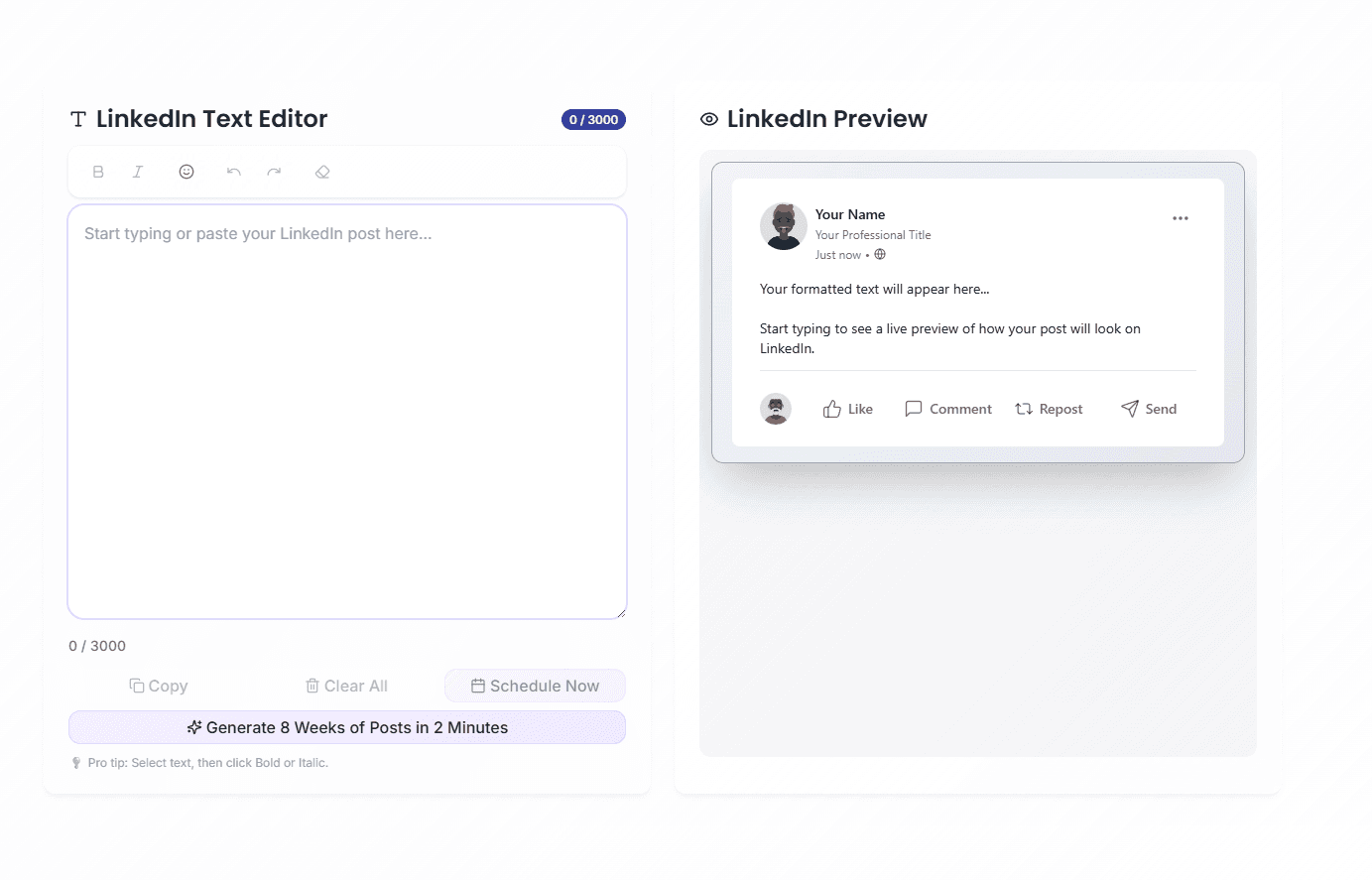Click the T icon beside LinkedIn Text Editor heading
Viewport: 1372px width, 880px height.
coord(76,118)
